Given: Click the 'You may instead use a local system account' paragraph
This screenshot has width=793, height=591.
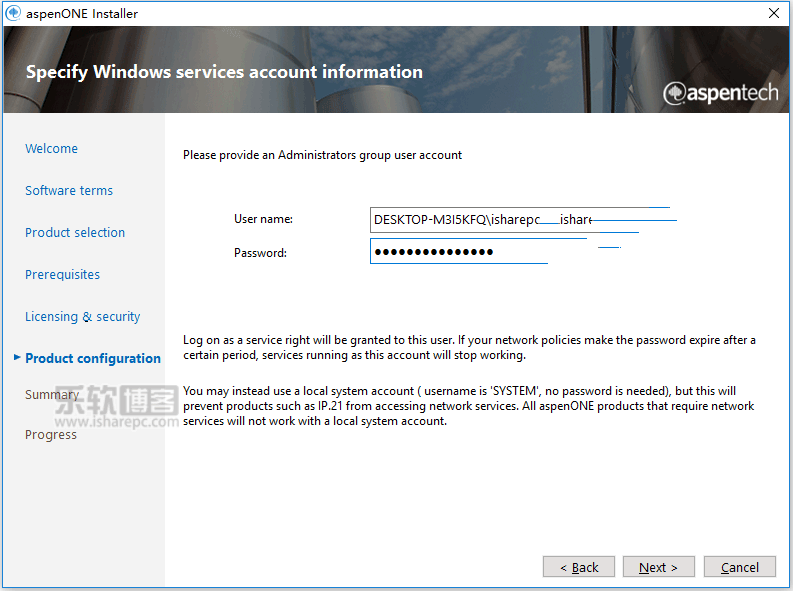Looking at the screenshot, I should pos(468,406).
